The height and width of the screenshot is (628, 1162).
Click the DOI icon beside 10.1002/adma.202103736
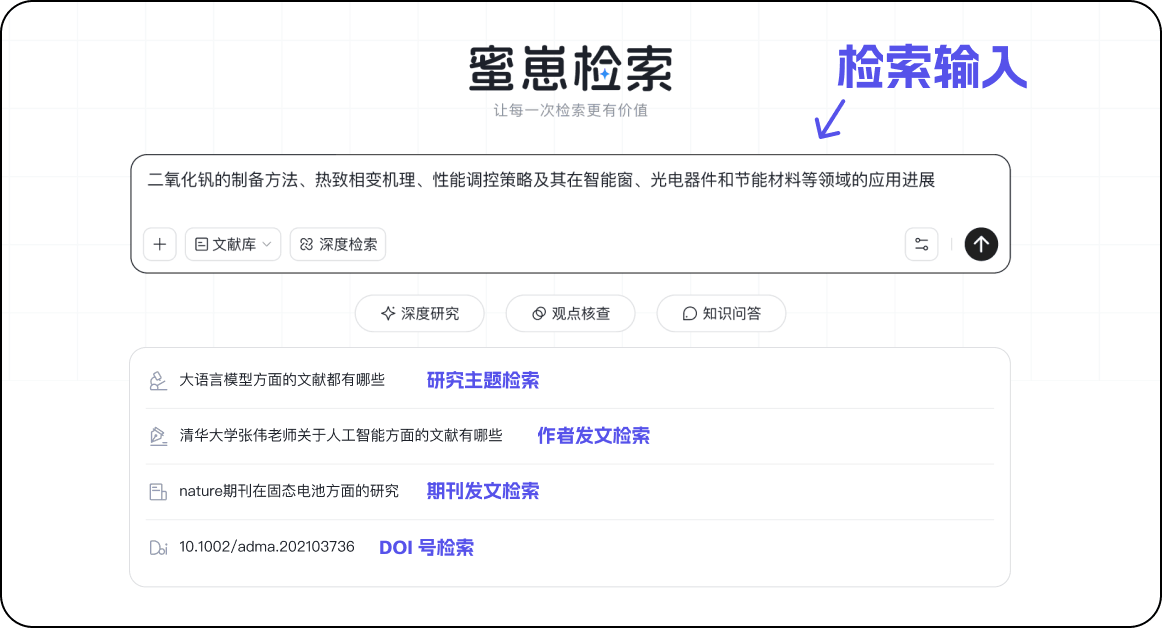click(159, 548)
